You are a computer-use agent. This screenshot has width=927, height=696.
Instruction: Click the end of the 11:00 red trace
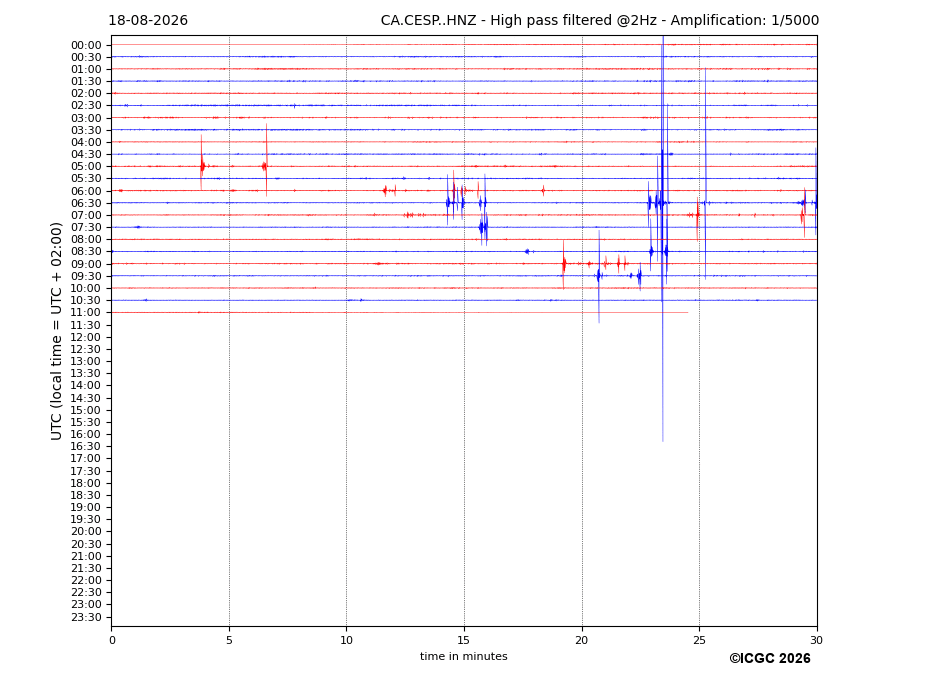point(687,312)
